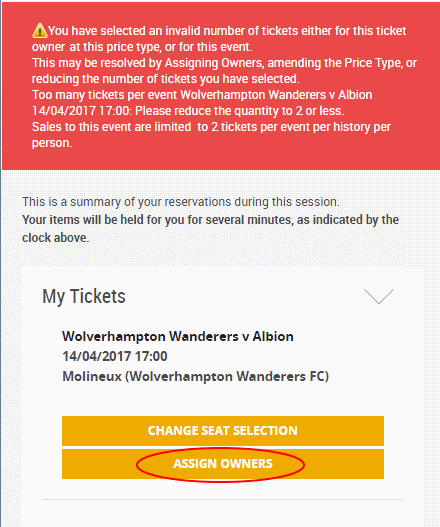Image resolution: width=440 pixels, height=527 pixels.
Task: Select the My Tickets heading
Action: click(x=84, y=296)
